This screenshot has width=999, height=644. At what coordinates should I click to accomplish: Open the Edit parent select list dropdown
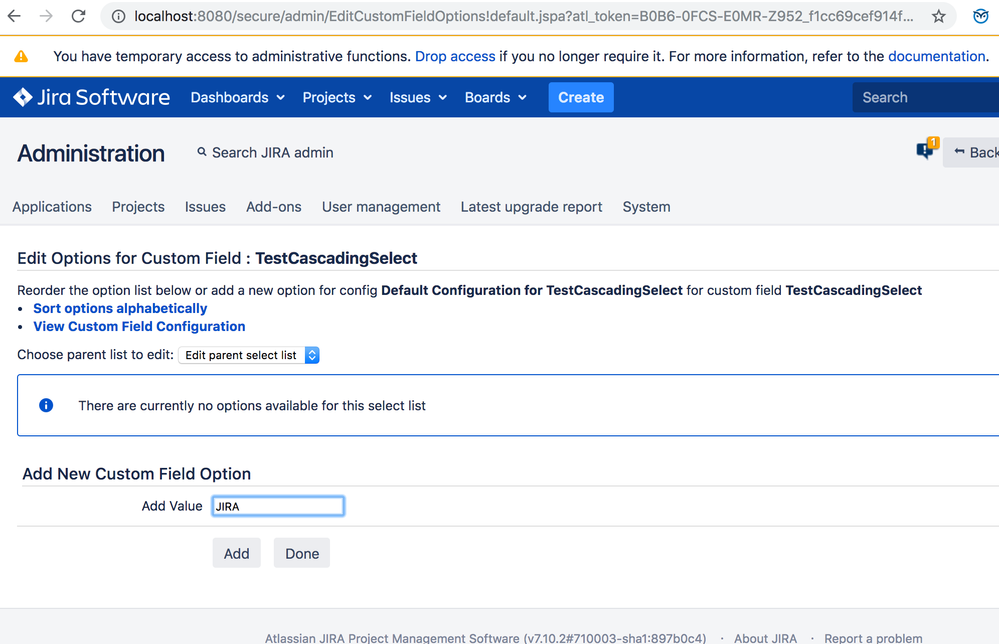(x=248, y=355)
